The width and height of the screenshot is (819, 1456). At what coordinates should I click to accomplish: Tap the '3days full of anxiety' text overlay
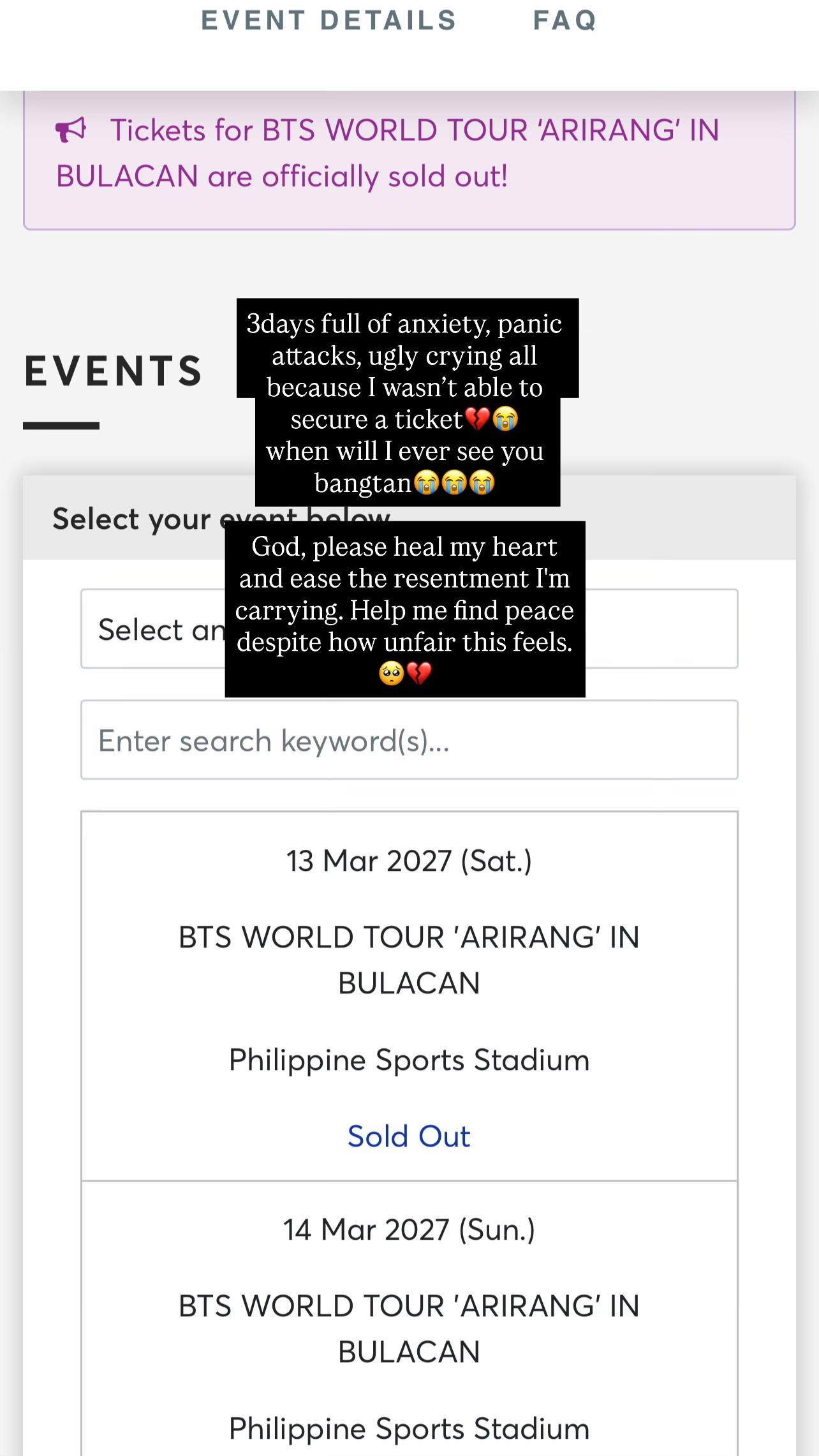[x=408, y=402]
